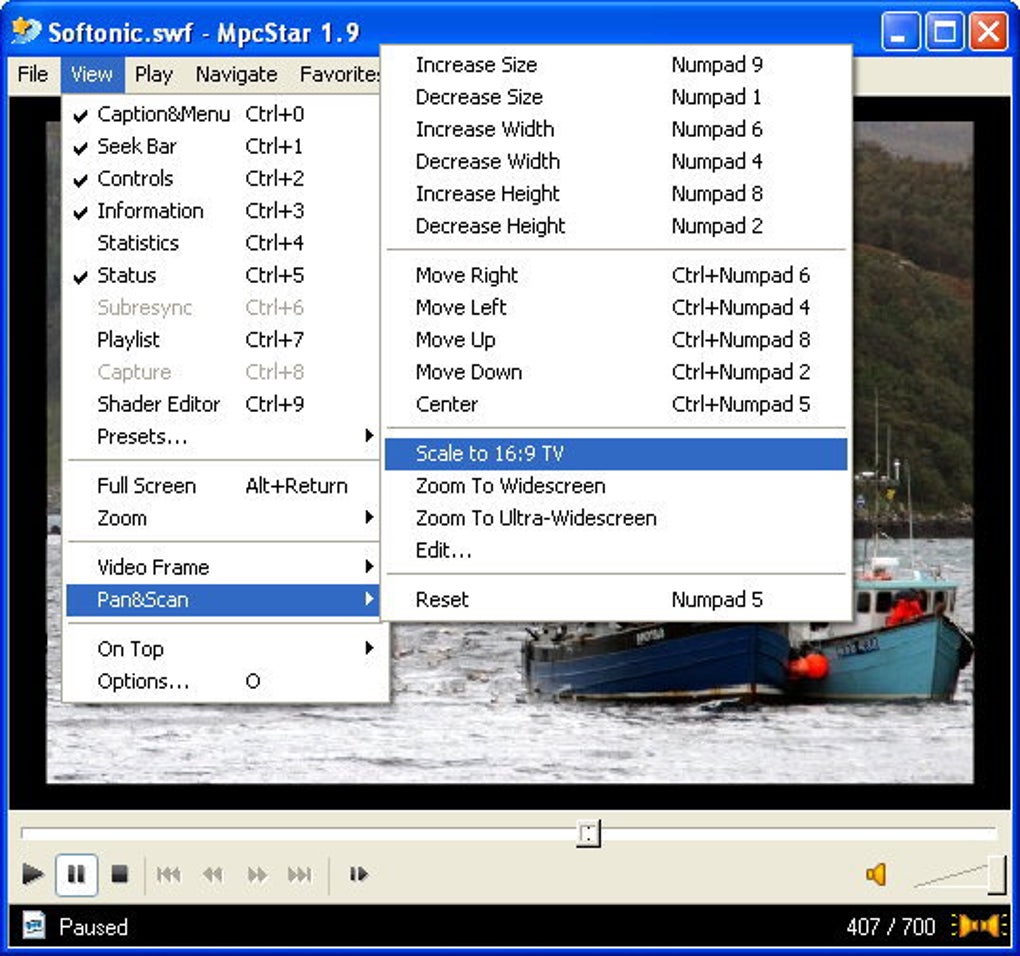1020x956 pixels.
Task: Toggle Status bar visibility
Action: (222, 275)
